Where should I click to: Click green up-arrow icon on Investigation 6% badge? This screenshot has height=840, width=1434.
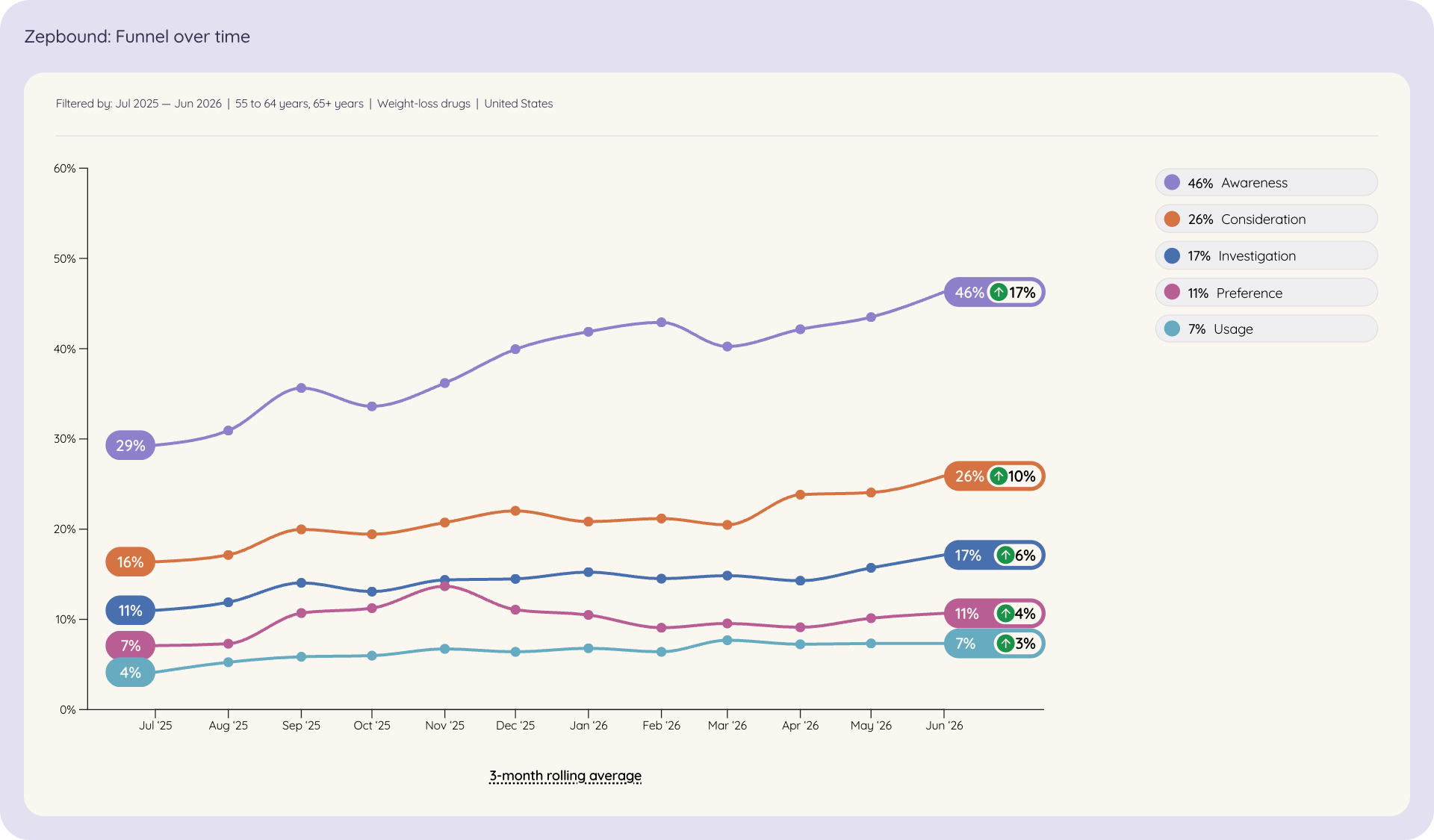coord(1005,556)
